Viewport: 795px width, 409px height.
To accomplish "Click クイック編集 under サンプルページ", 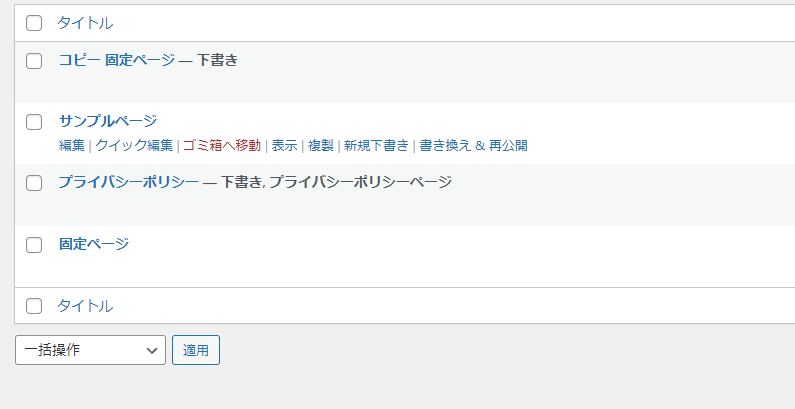I will coord(134,145).
